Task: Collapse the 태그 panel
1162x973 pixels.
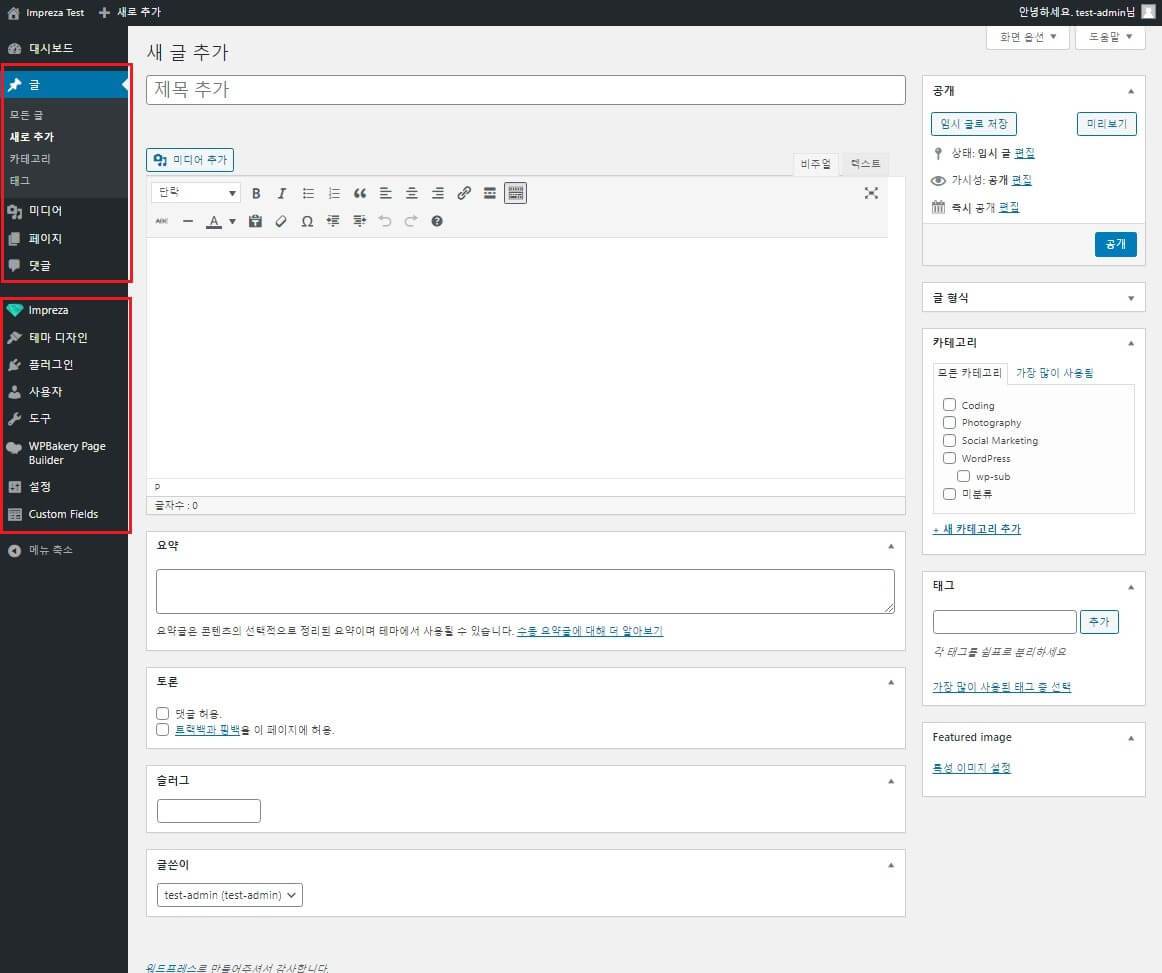Action: pyautogui.click(x=1131, y=587)
